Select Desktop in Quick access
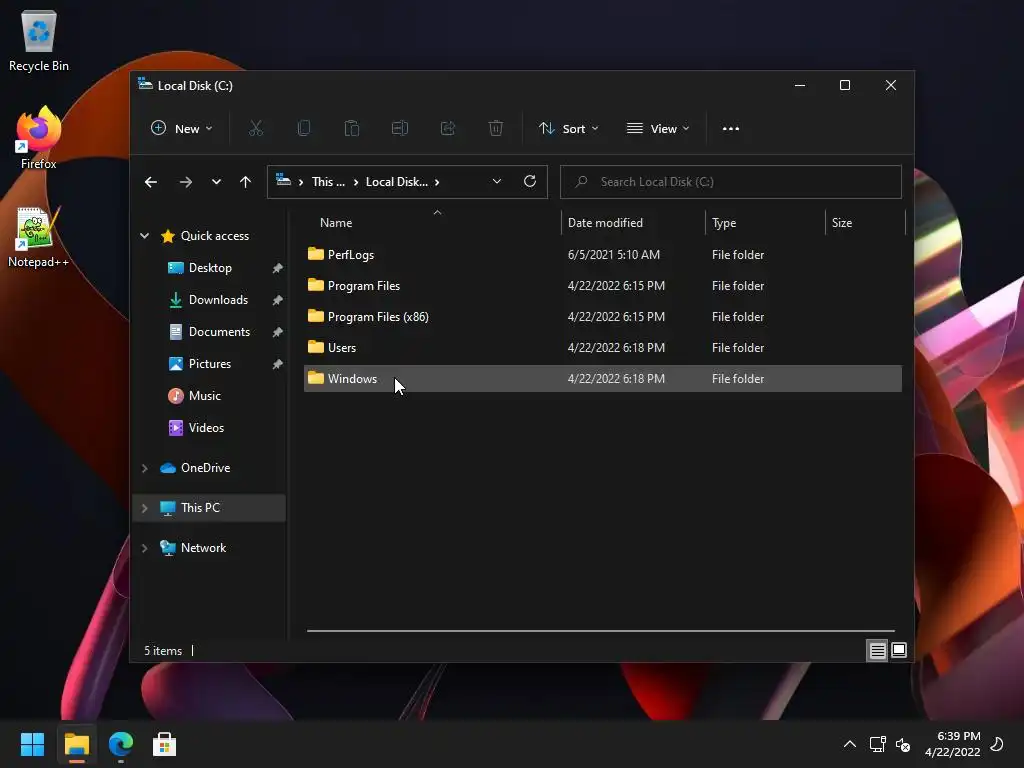This screenshot has width=1024, height=768. pyautogui.click(x=210, y=268)
